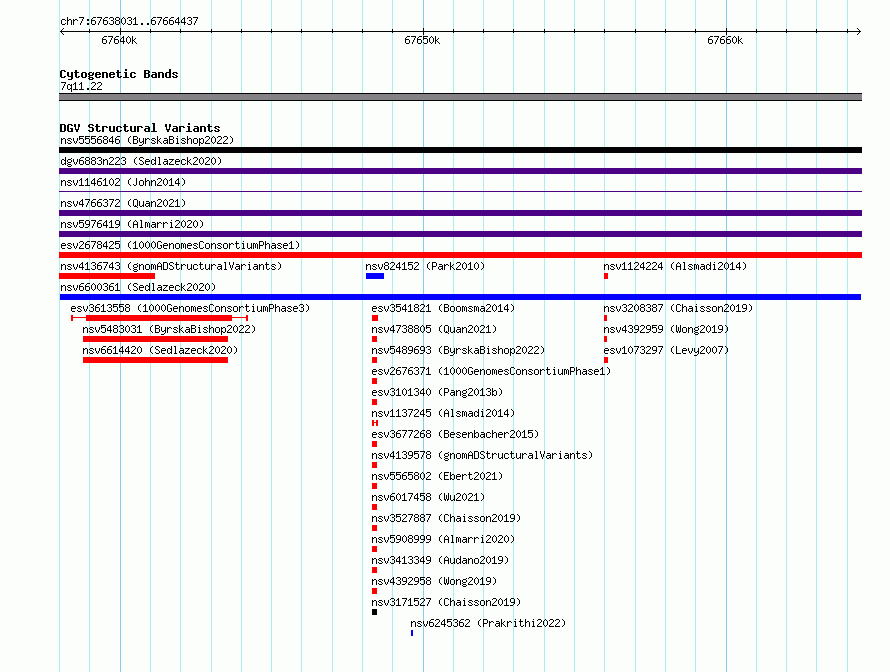Click purple bar under dgv6883n223
The width and height of the screenshot is (890, 672).
460,171
